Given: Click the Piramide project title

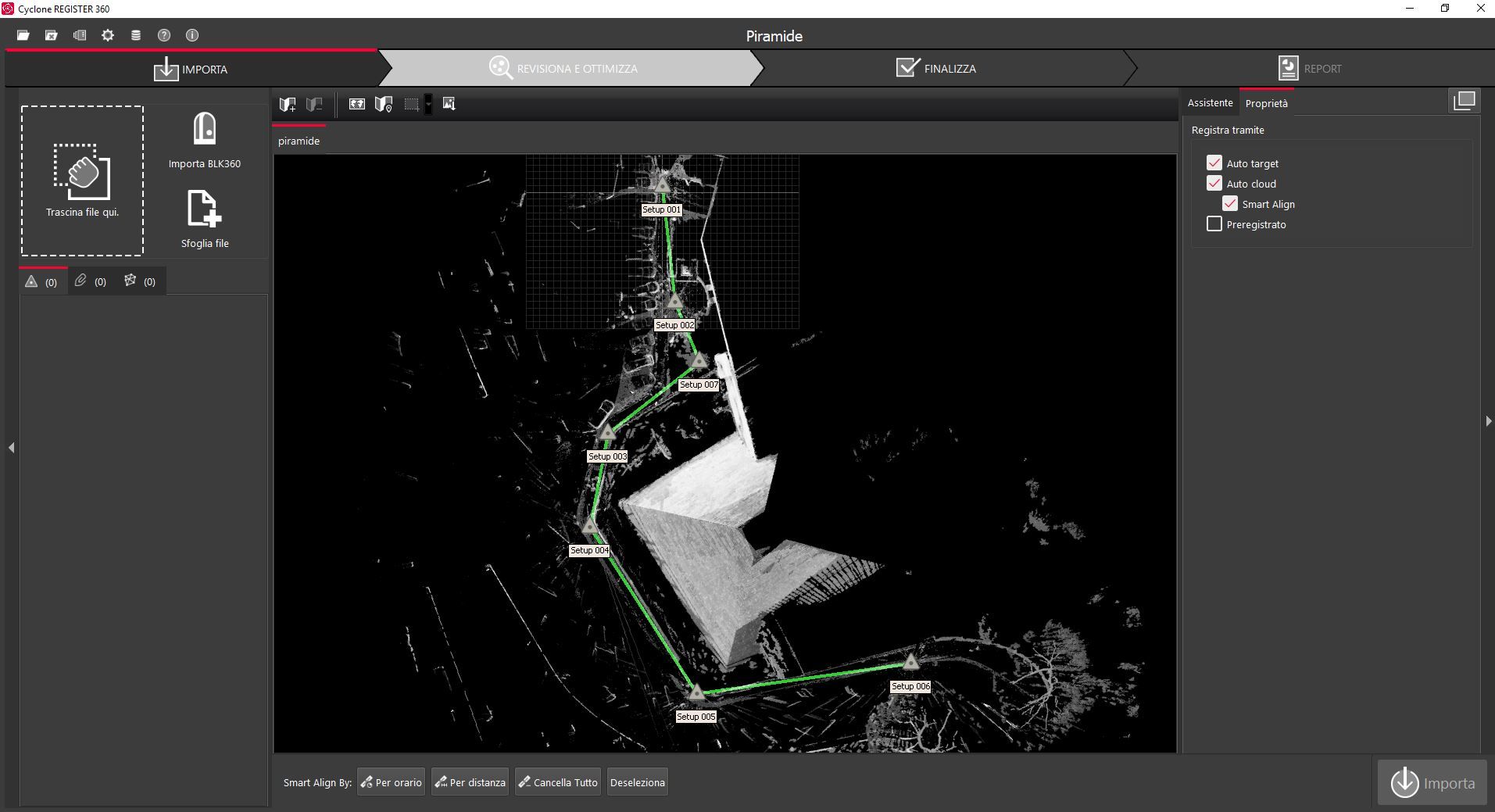Looking at the screenshot, I should pyautogui.click(x=774, y=36).
